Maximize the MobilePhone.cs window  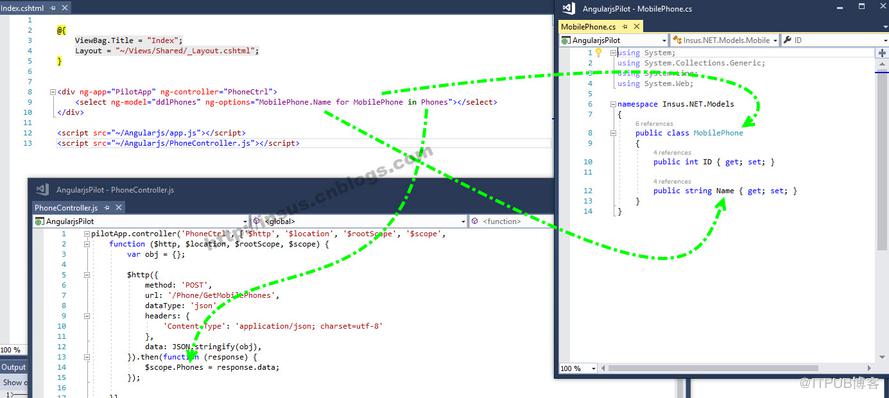(862, 7)
